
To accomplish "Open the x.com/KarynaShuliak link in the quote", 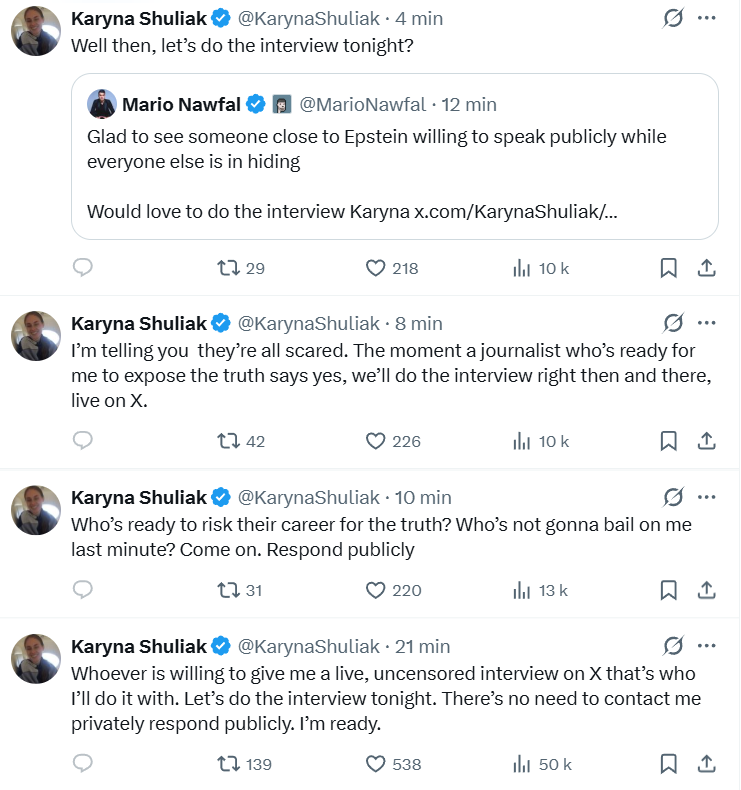I will pos(517,212).
